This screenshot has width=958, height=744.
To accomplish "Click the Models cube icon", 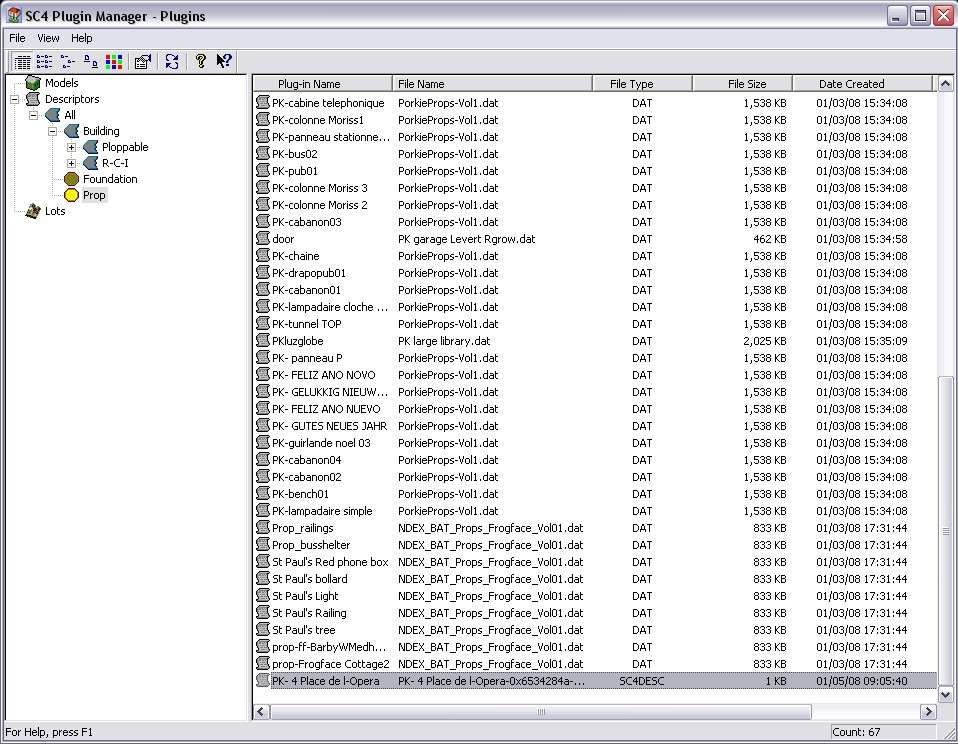I will pyautogui.click(x=33, y=83).
